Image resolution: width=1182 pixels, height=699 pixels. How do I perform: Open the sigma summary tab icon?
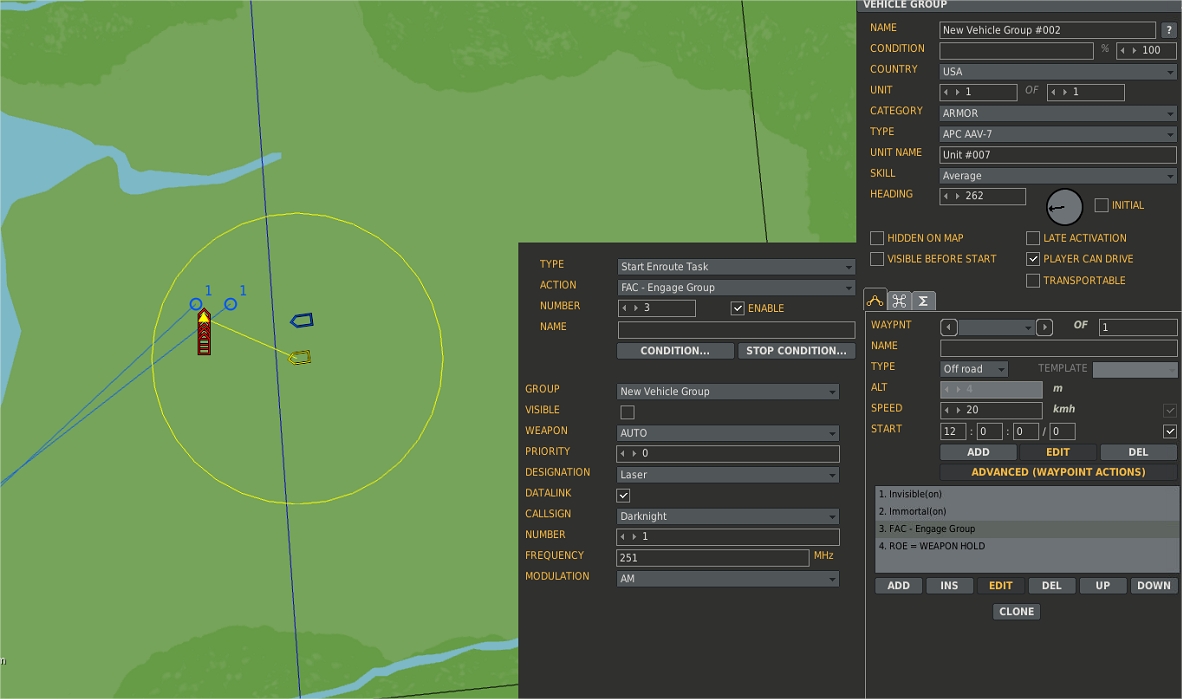923,301
